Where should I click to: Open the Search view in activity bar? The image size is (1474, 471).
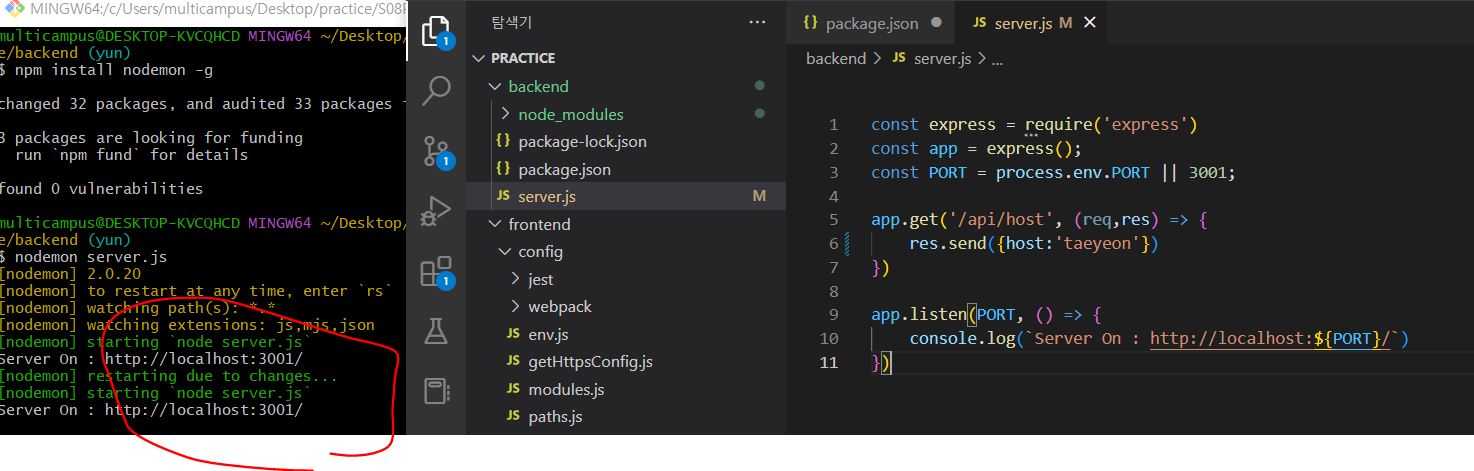[436, 90]
